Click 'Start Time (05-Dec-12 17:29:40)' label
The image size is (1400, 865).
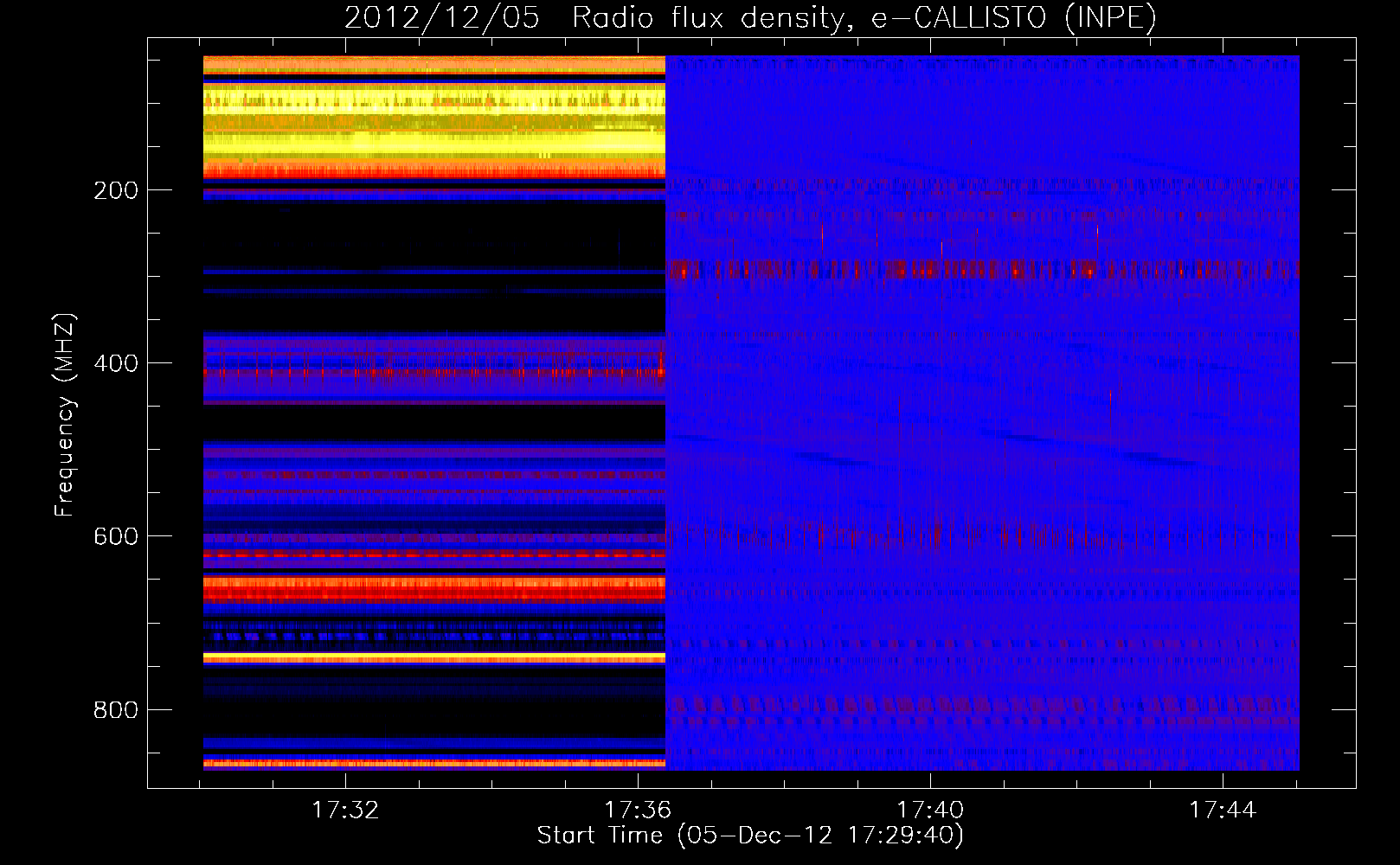751,836
